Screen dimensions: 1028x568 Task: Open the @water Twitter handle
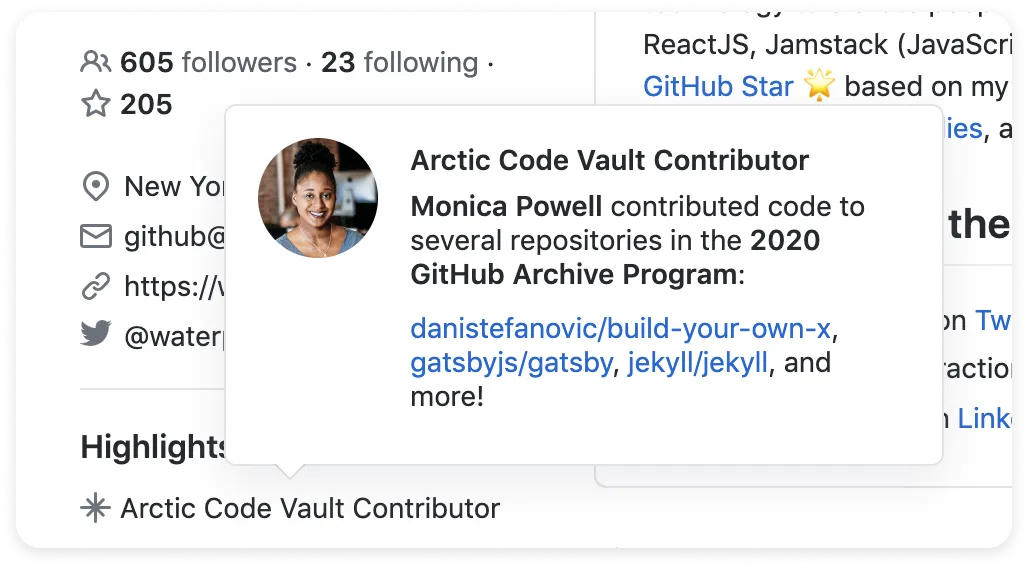174,336
